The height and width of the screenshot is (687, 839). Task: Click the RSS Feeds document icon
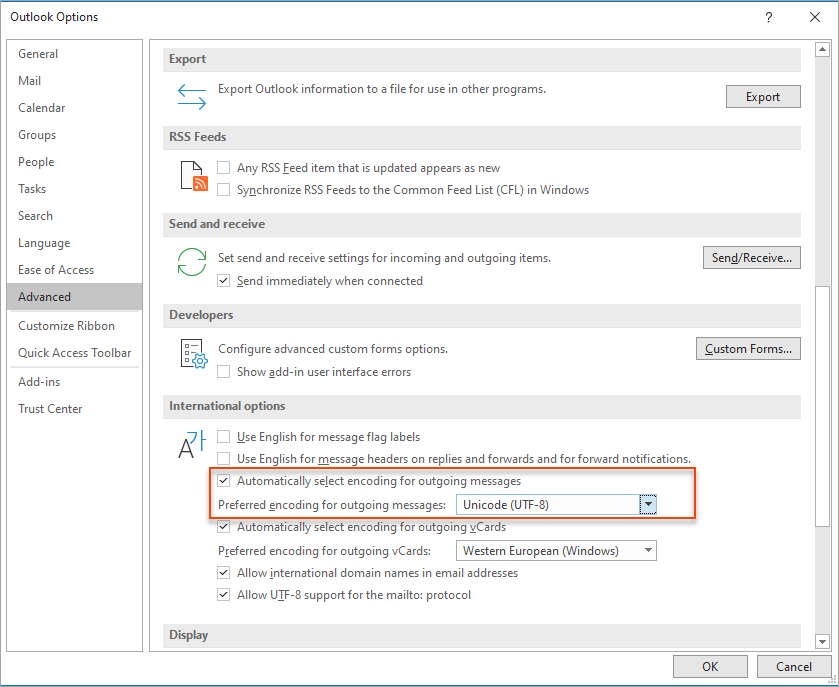pos(192,176)
